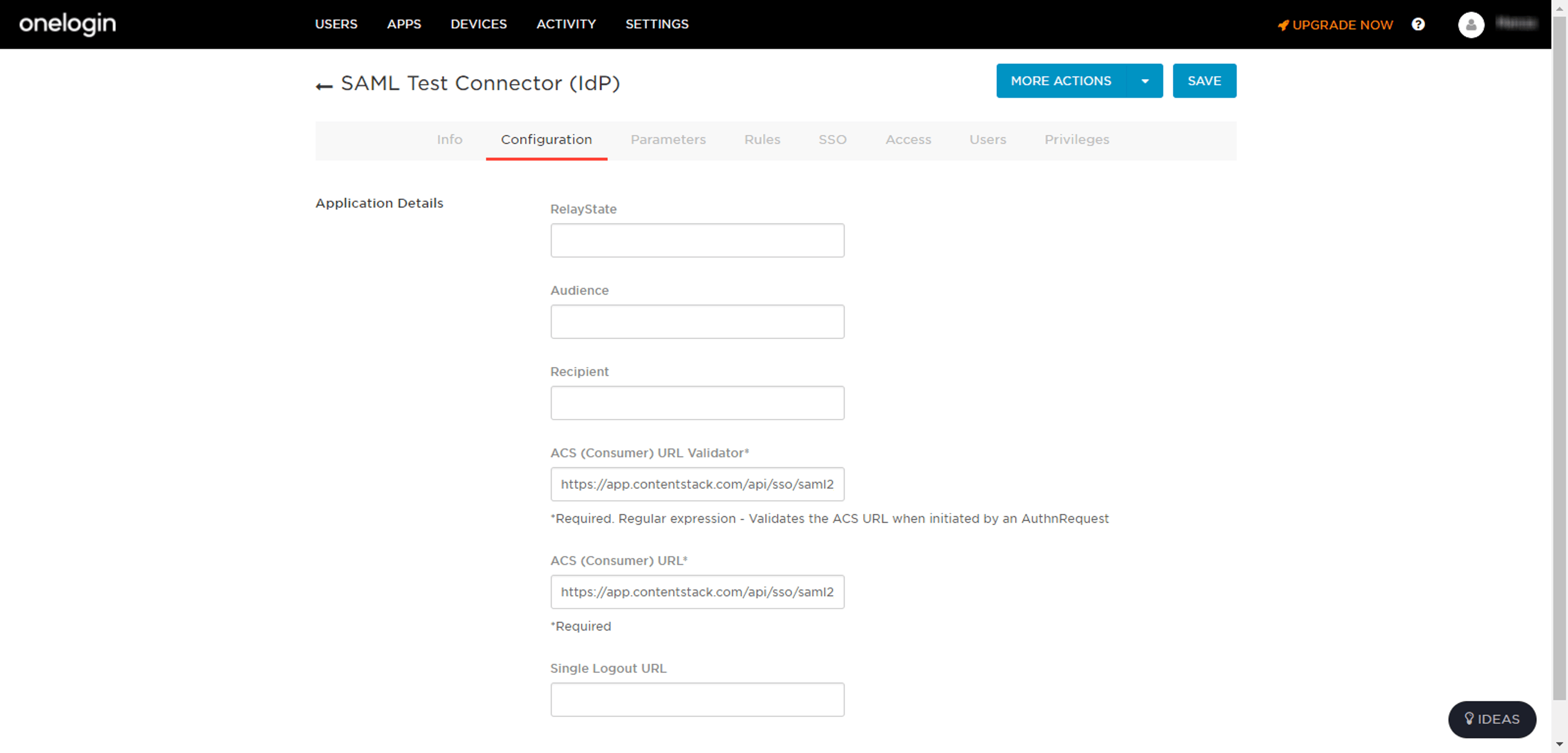Image resolution: width=1568 pixels, height=753 pixels.
Task: Click the SAML Test Connector (IdP) title
Action: click(x=480, y=83)
